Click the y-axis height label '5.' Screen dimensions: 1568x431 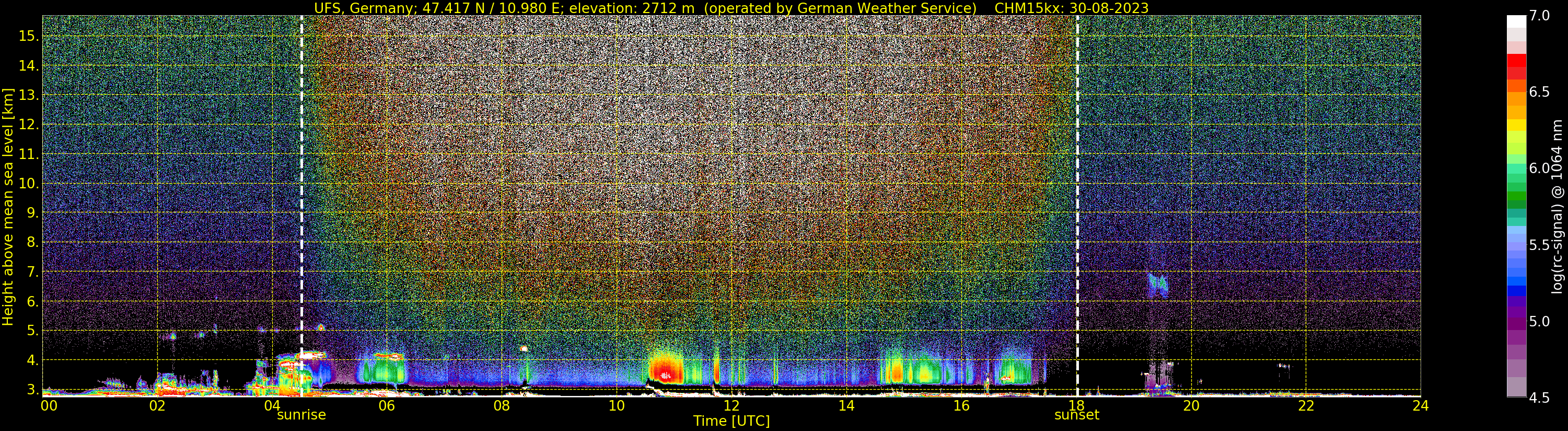point(32,331)
